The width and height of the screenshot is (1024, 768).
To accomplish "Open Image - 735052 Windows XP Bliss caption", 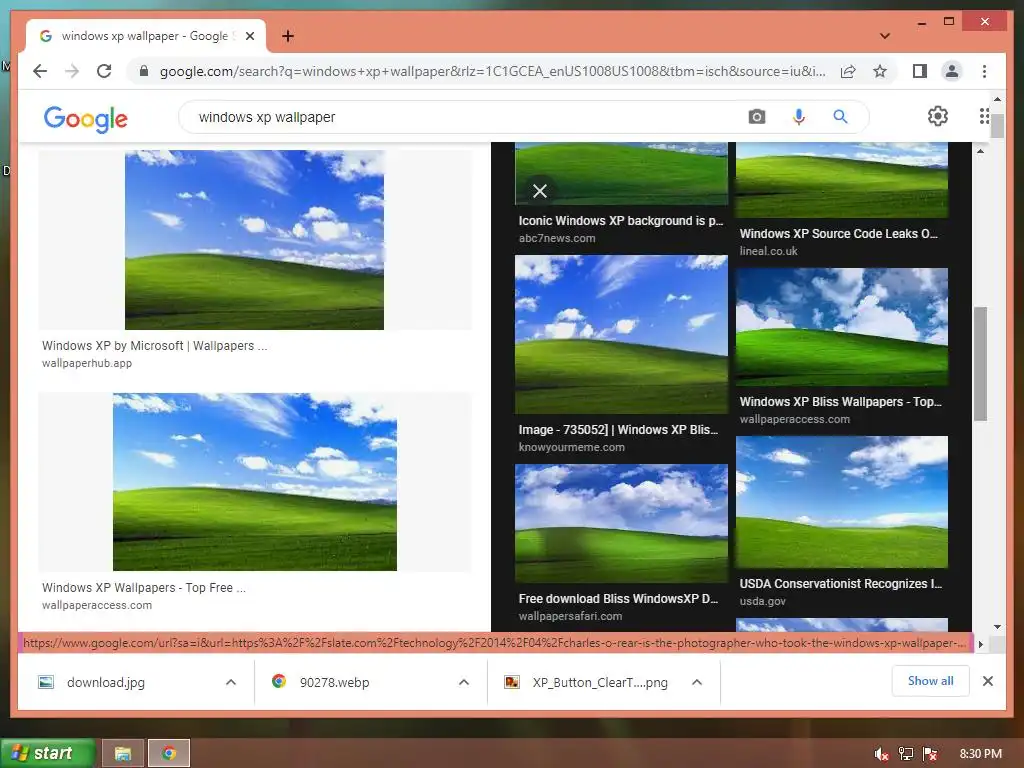I will [618, 430].
